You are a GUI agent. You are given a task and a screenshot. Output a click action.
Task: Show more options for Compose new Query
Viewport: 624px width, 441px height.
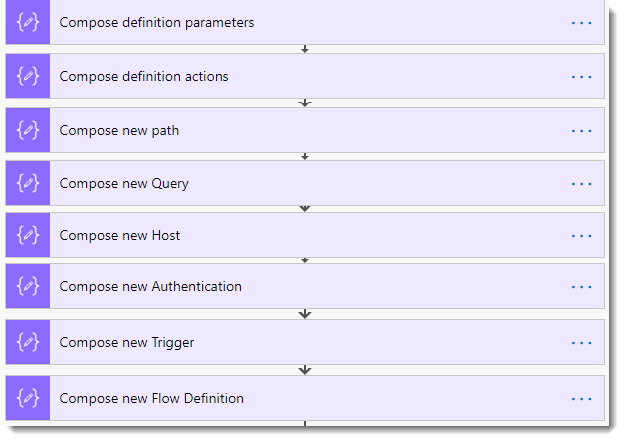point(581,183)
